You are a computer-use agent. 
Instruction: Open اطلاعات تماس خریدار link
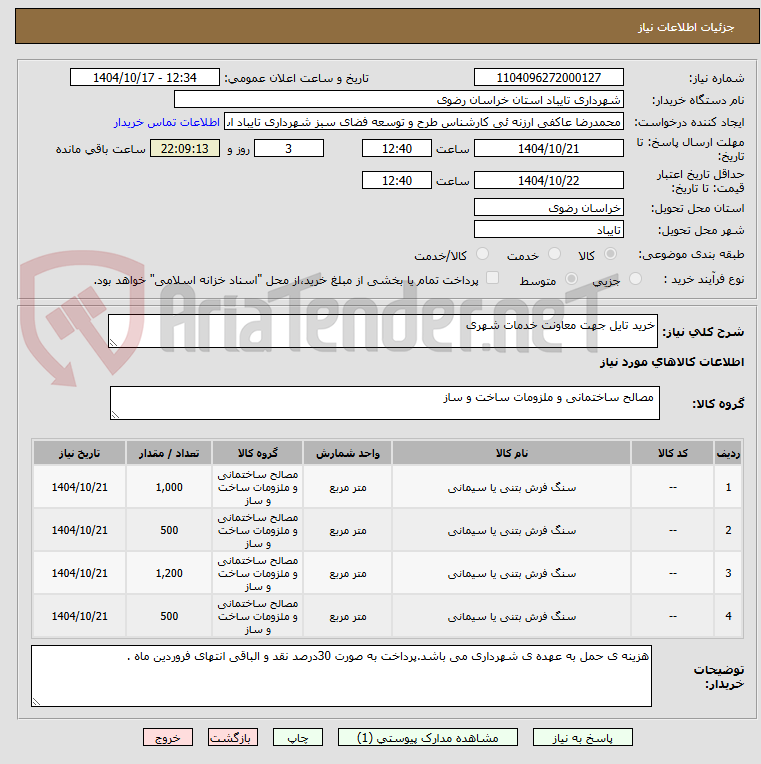pos(167,122)
